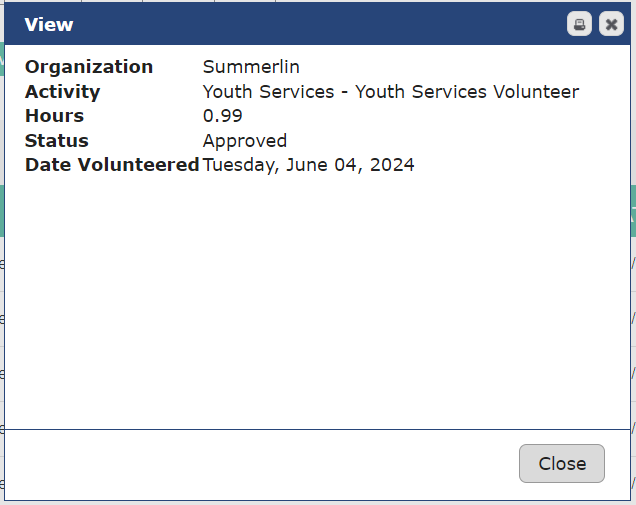The image size is (636, 505).
Task: Click the Status label
Action: tap(56, 141)
